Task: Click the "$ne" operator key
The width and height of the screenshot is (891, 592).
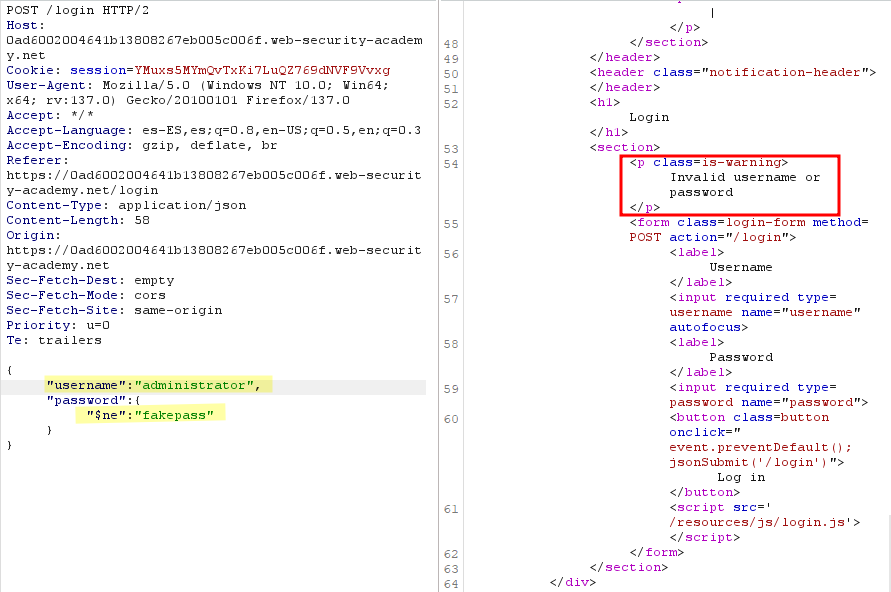Action: pyautogui.click(x=106, y=415)
